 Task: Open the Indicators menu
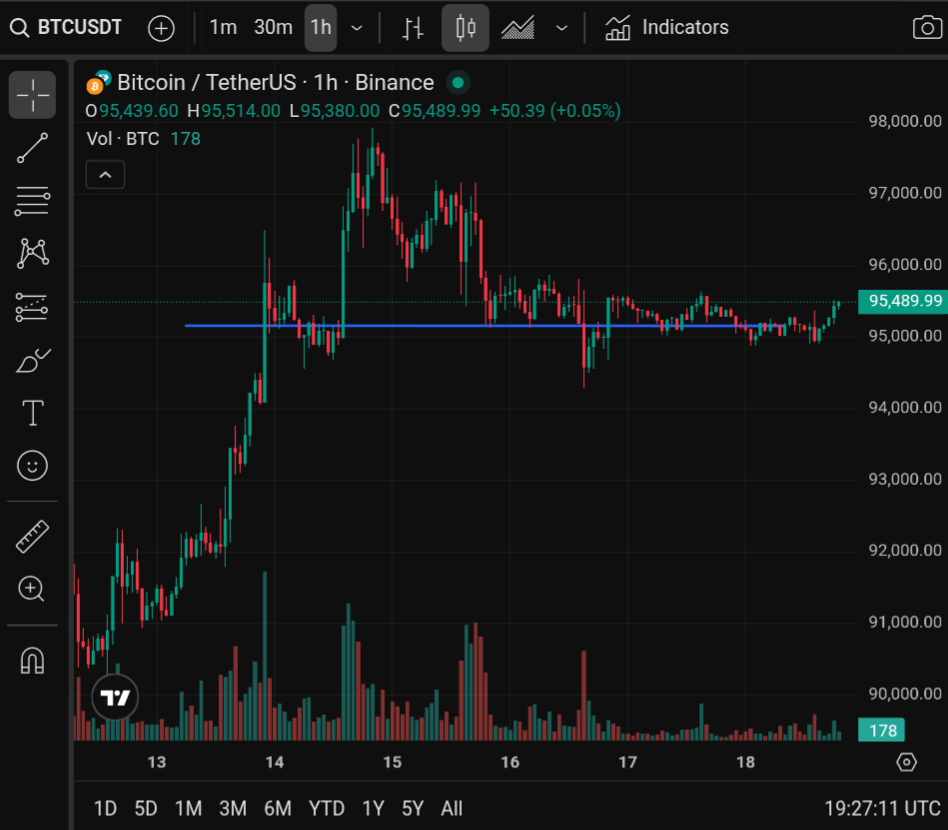(x=667, y=28)
